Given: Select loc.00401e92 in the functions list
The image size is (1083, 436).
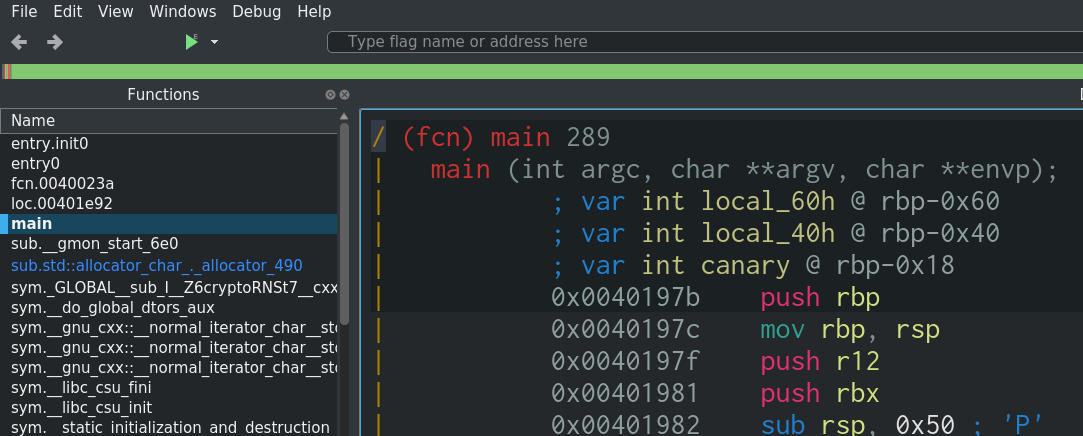Looking at the screenshot, I should pyautogui.click(x=169, y=204).
